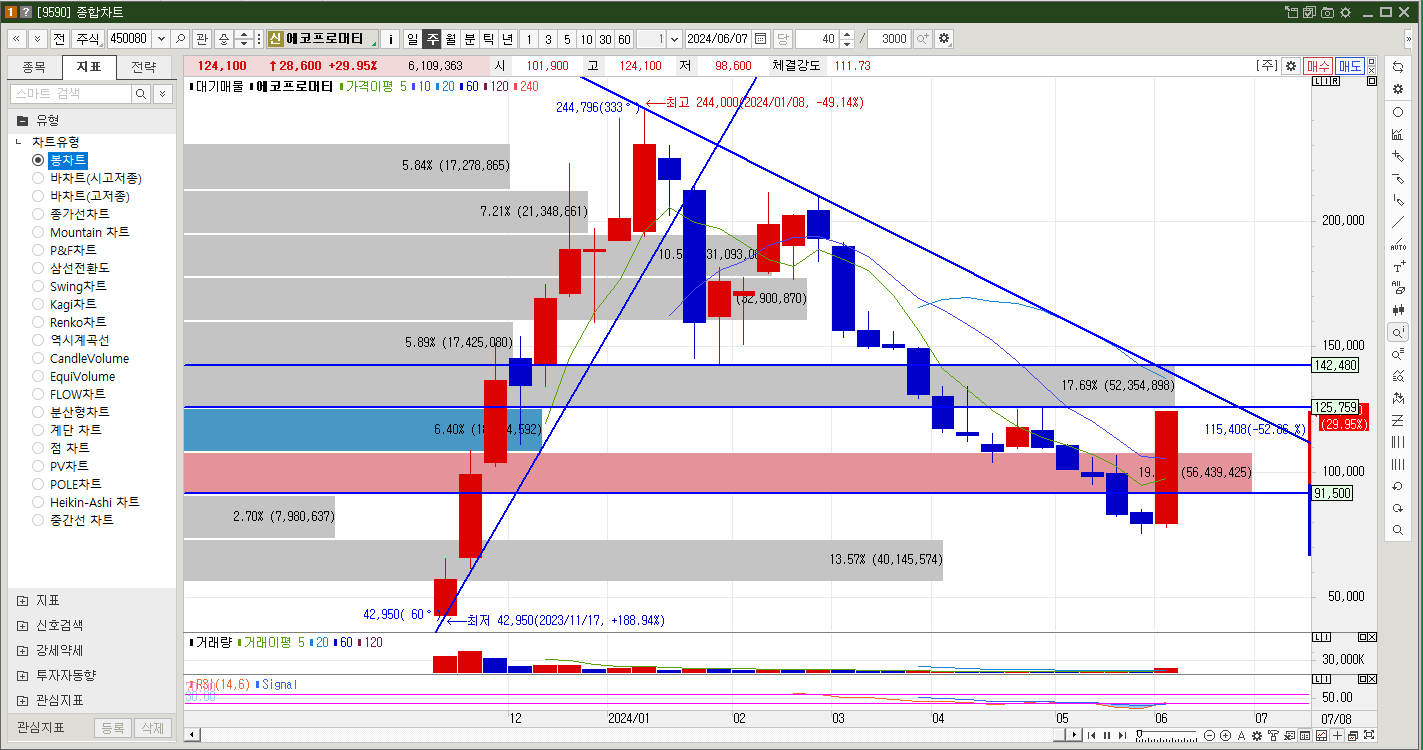Click the double-down arrow in top toolbar
This screenshot has height=750, width=1423.
click(x=37, y=39)
